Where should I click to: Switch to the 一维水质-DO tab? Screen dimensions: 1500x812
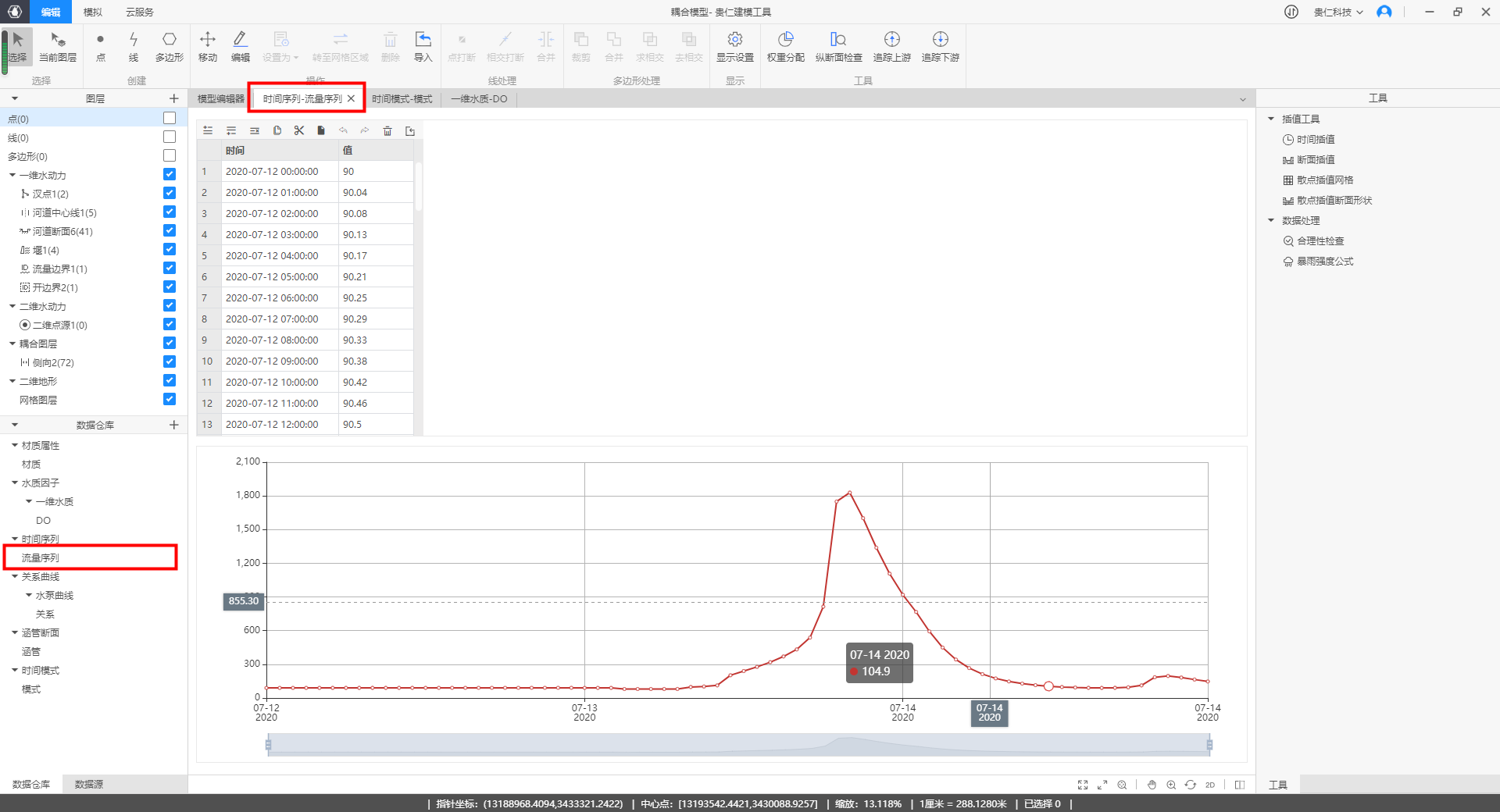(479, 99)
